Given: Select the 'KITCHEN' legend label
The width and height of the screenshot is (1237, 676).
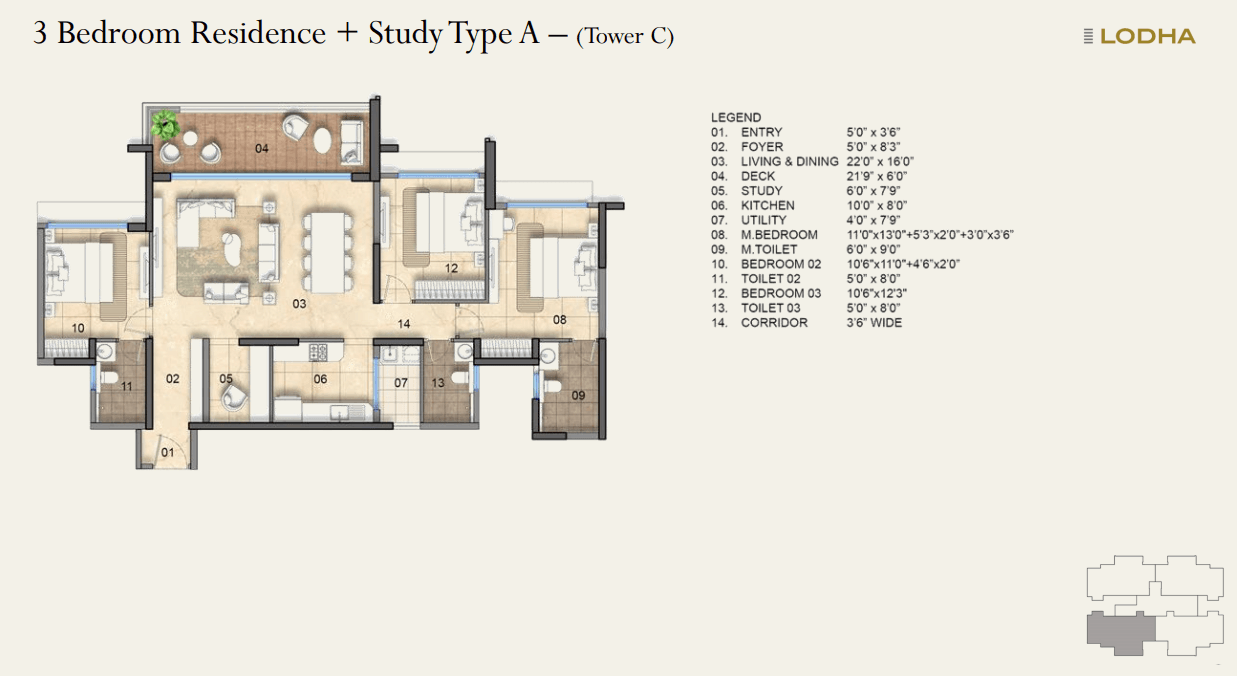Looking at the screenshot, I should point(766,205).
